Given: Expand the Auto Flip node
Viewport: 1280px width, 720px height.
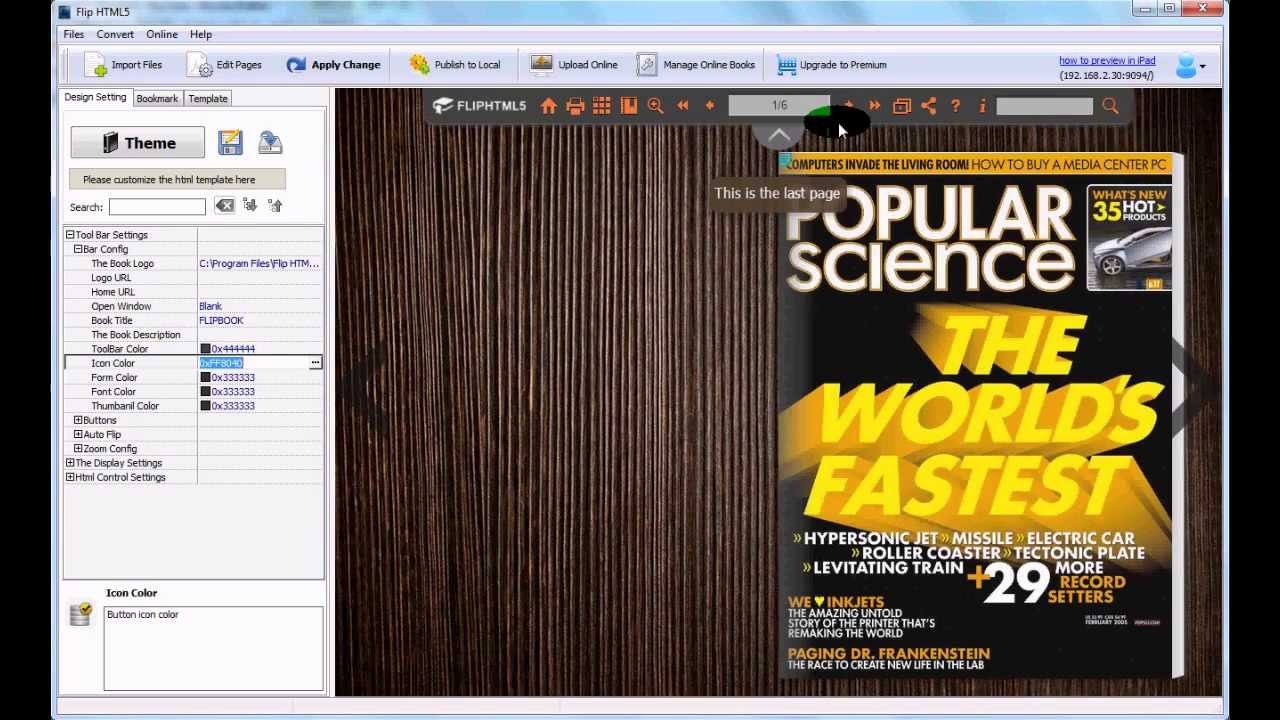Looking at the screenshot, I should 78,434.
